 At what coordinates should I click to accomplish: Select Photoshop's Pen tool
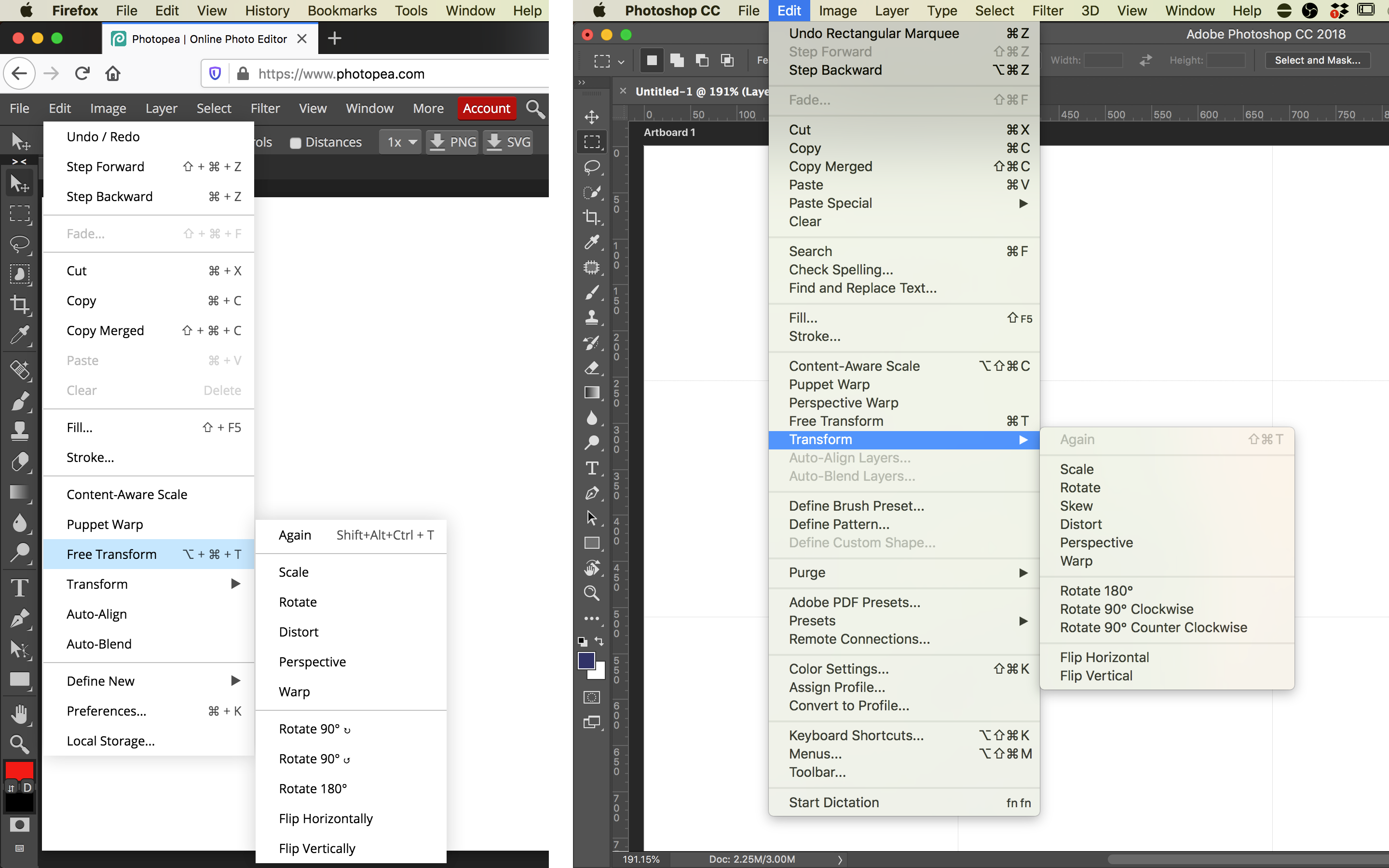592,493
